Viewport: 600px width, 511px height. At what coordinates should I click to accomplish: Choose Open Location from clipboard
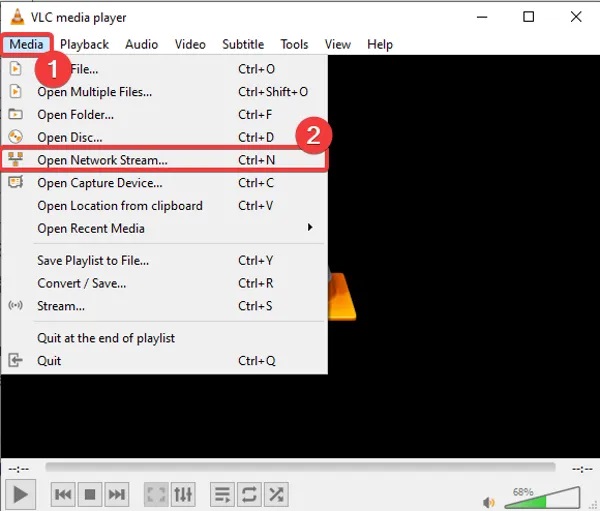[x=165, y=206]
